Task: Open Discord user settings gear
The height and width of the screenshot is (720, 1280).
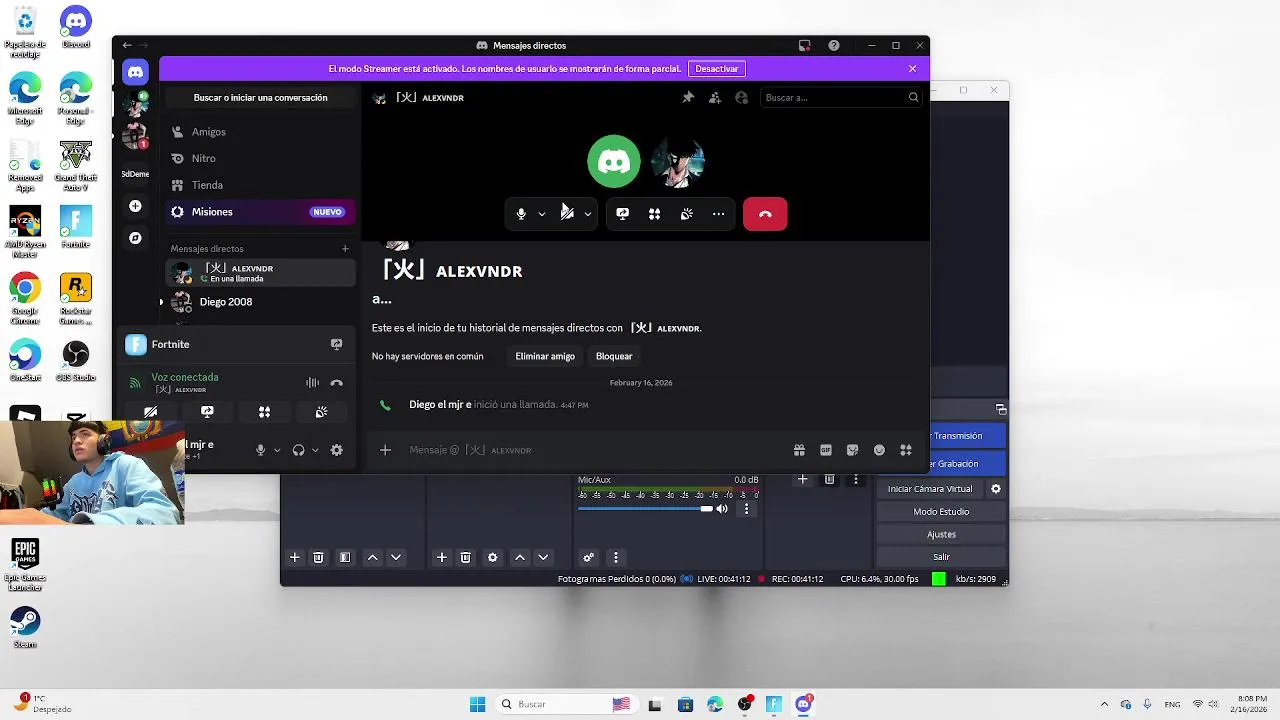Action: (336, 450)
